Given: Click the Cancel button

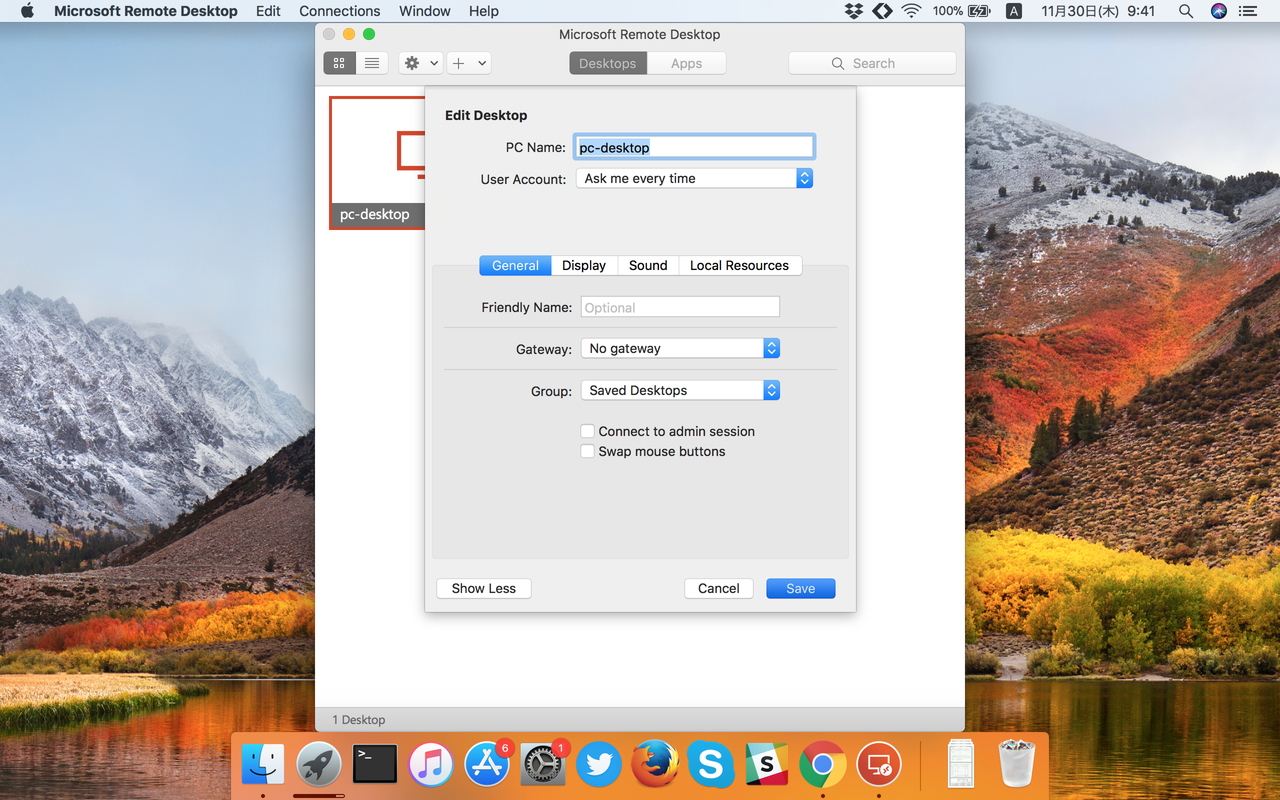Looking at the screenshot, I should 719,588.
